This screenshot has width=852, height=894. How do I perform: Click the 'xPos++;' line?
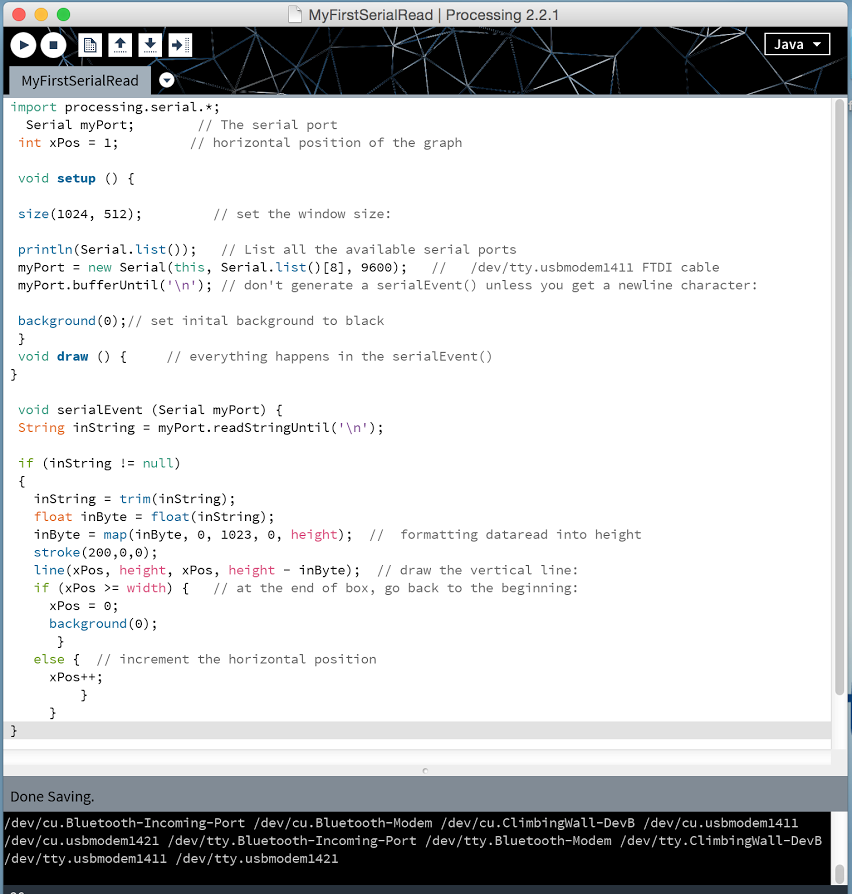tap(76, 677)
